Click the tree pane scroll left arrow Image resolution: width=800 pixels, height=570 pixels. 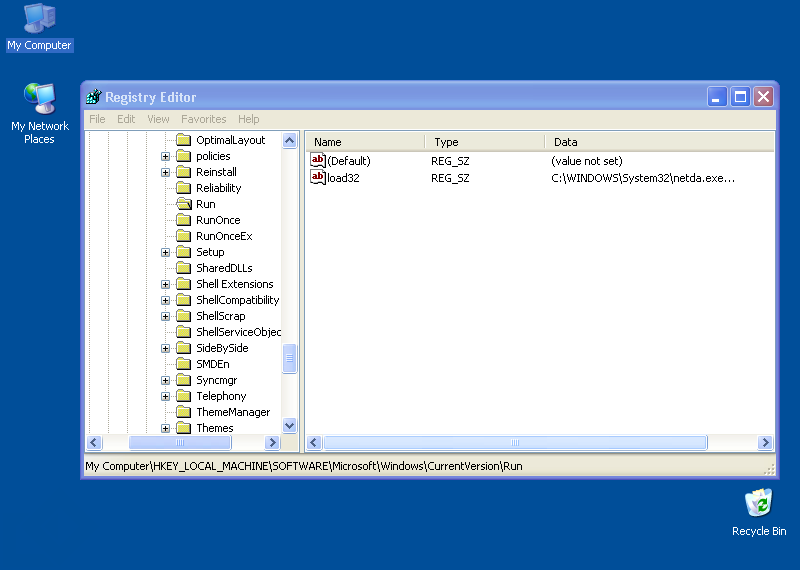point(94,442)
